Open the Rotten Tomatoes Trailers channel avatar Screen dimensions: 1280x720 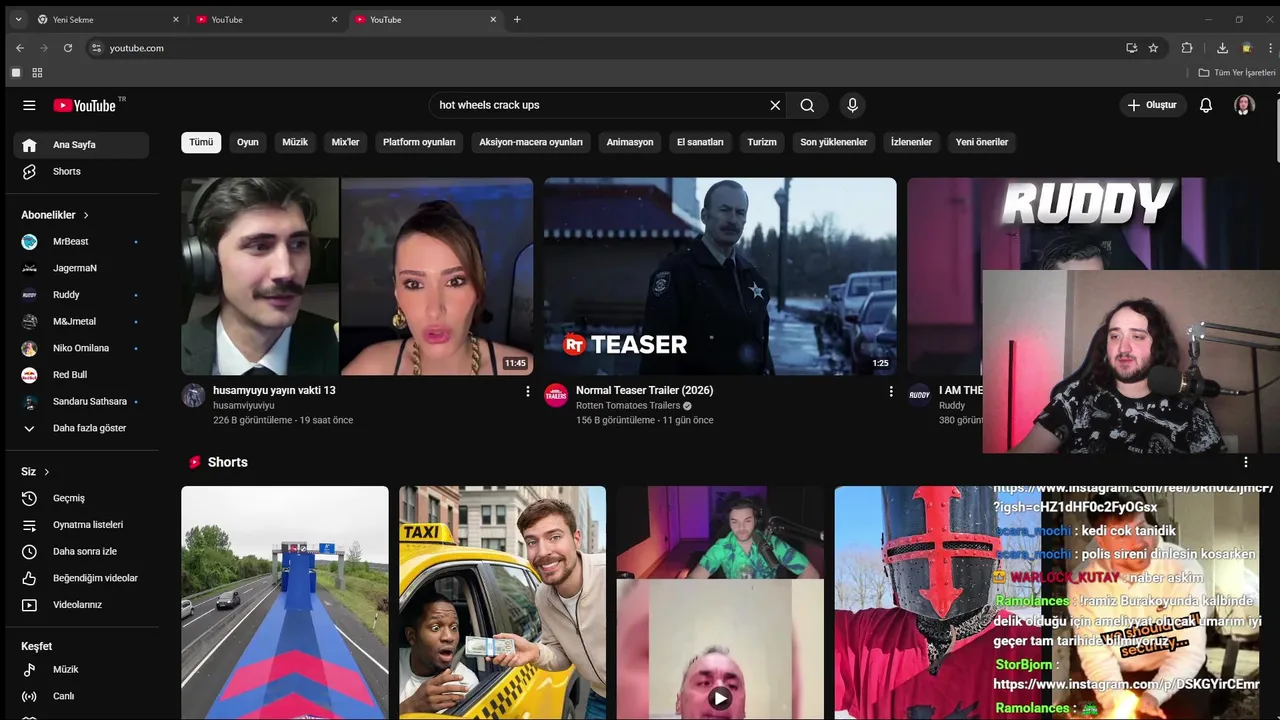556,395
